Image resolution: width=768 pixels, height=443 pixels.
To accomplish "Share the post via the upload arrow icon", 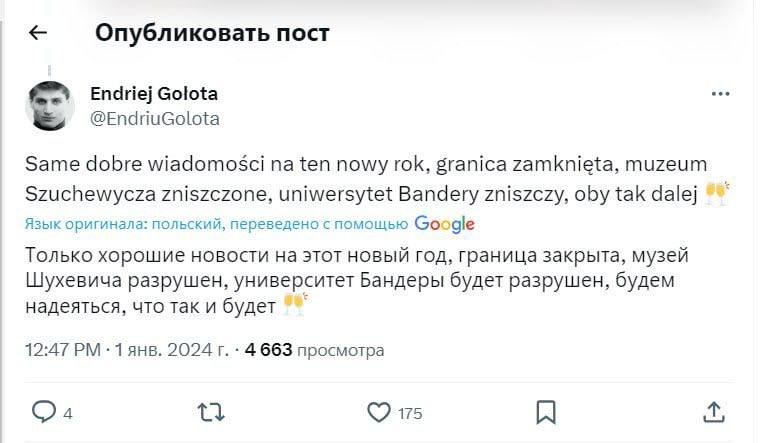I will (x=713, y=412).
